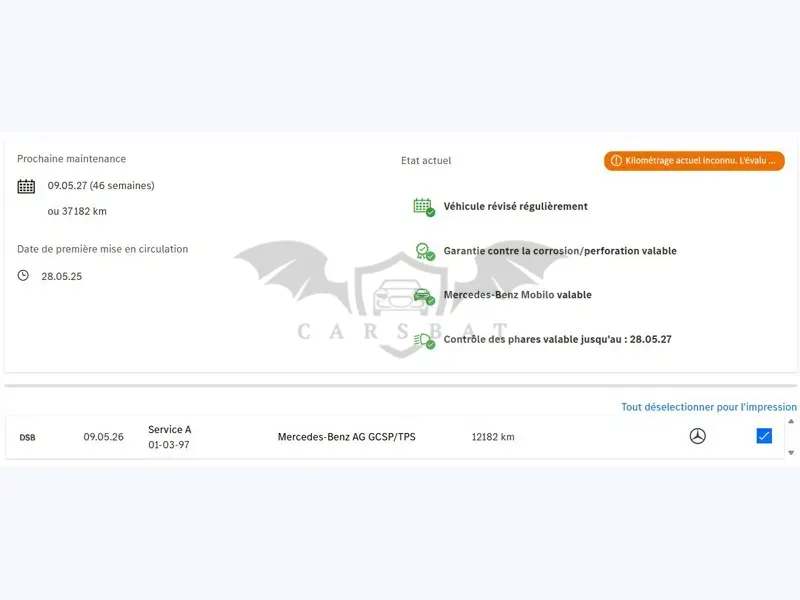Click 'Mercedes-Benz AG GCSP/TPS' workshop name

(346, 437)
